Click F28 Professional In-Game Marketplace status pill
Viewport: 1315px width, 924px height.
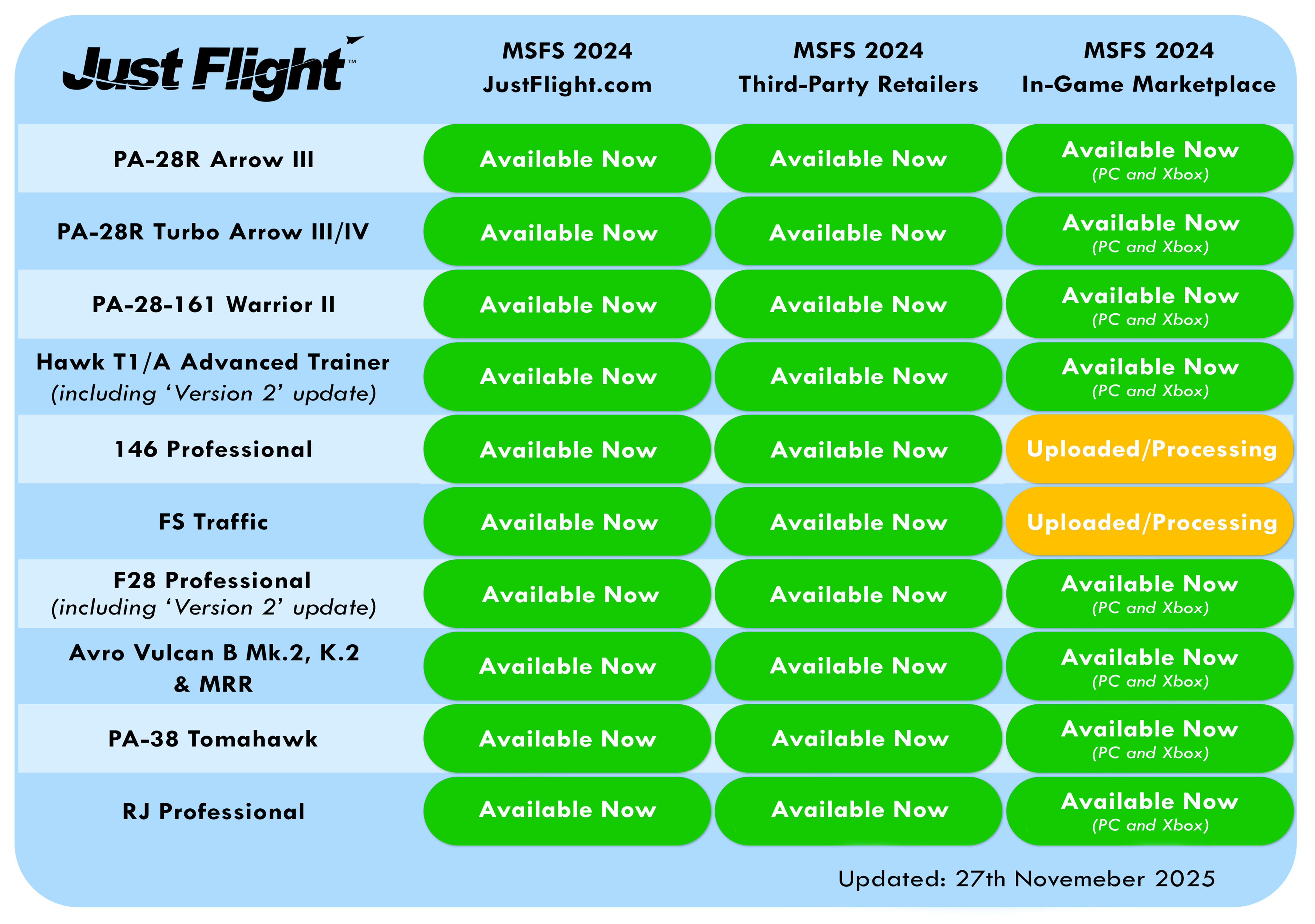[1150, 594]
